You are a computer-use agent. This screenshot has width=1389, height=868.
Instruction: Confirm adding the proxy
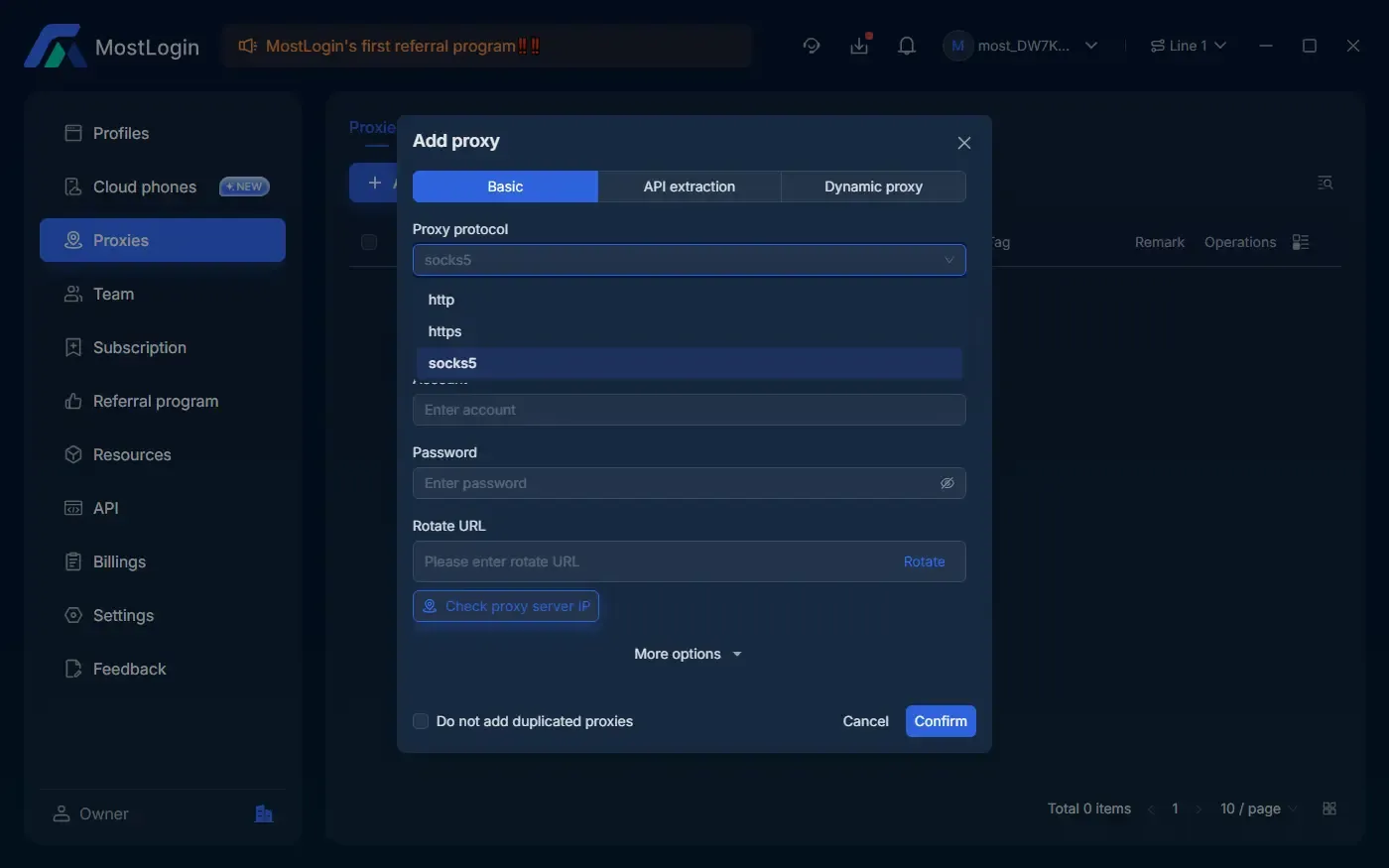click(940, 720)
